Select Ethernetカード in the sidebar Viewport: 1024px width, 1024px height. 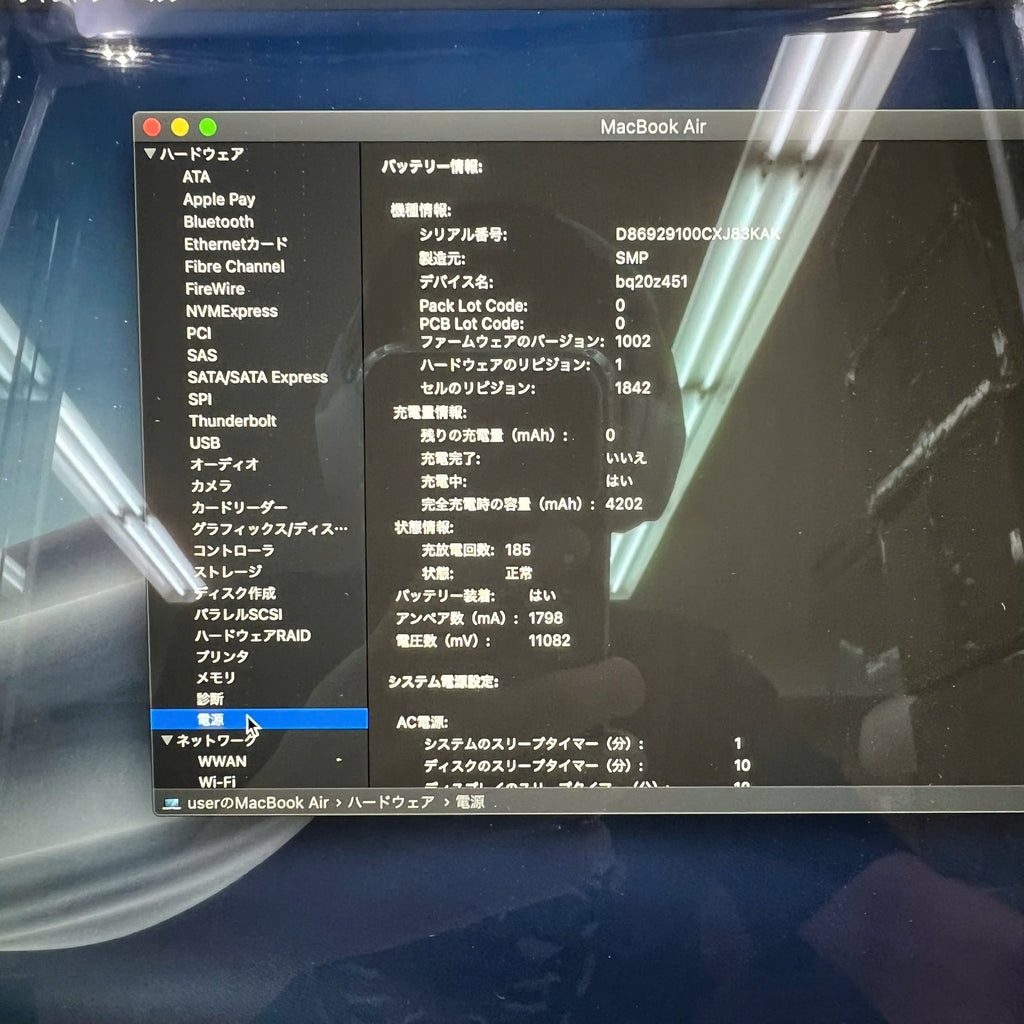click(235, 244)
